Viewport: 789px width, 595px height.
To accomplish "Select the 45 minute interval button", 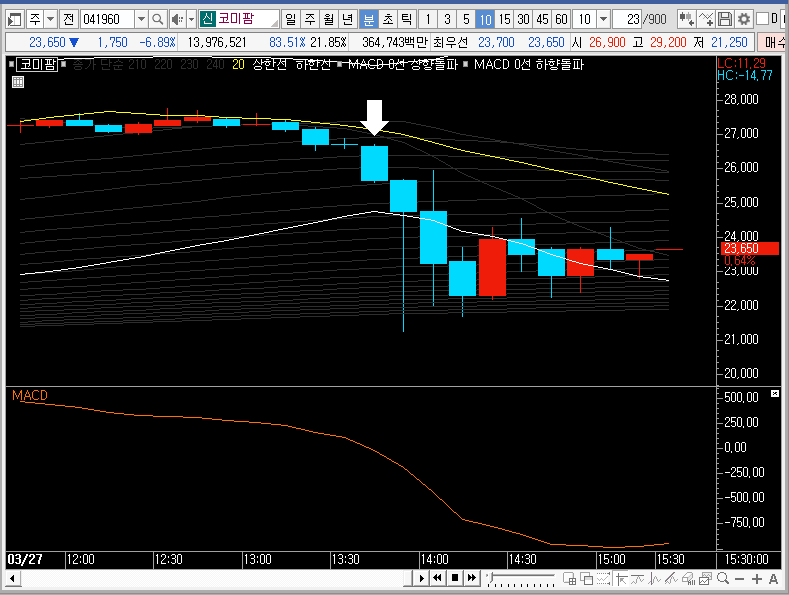I will click(542, 20).
